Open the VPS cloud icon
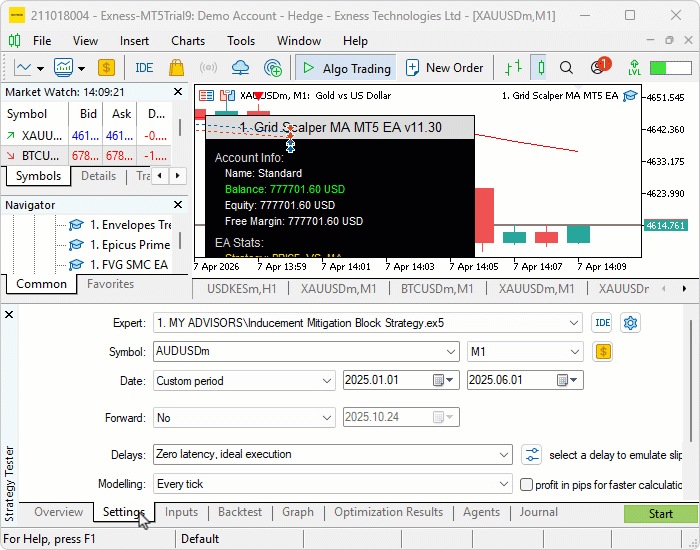This screenshot has height=550, width=700. [241, 68]
